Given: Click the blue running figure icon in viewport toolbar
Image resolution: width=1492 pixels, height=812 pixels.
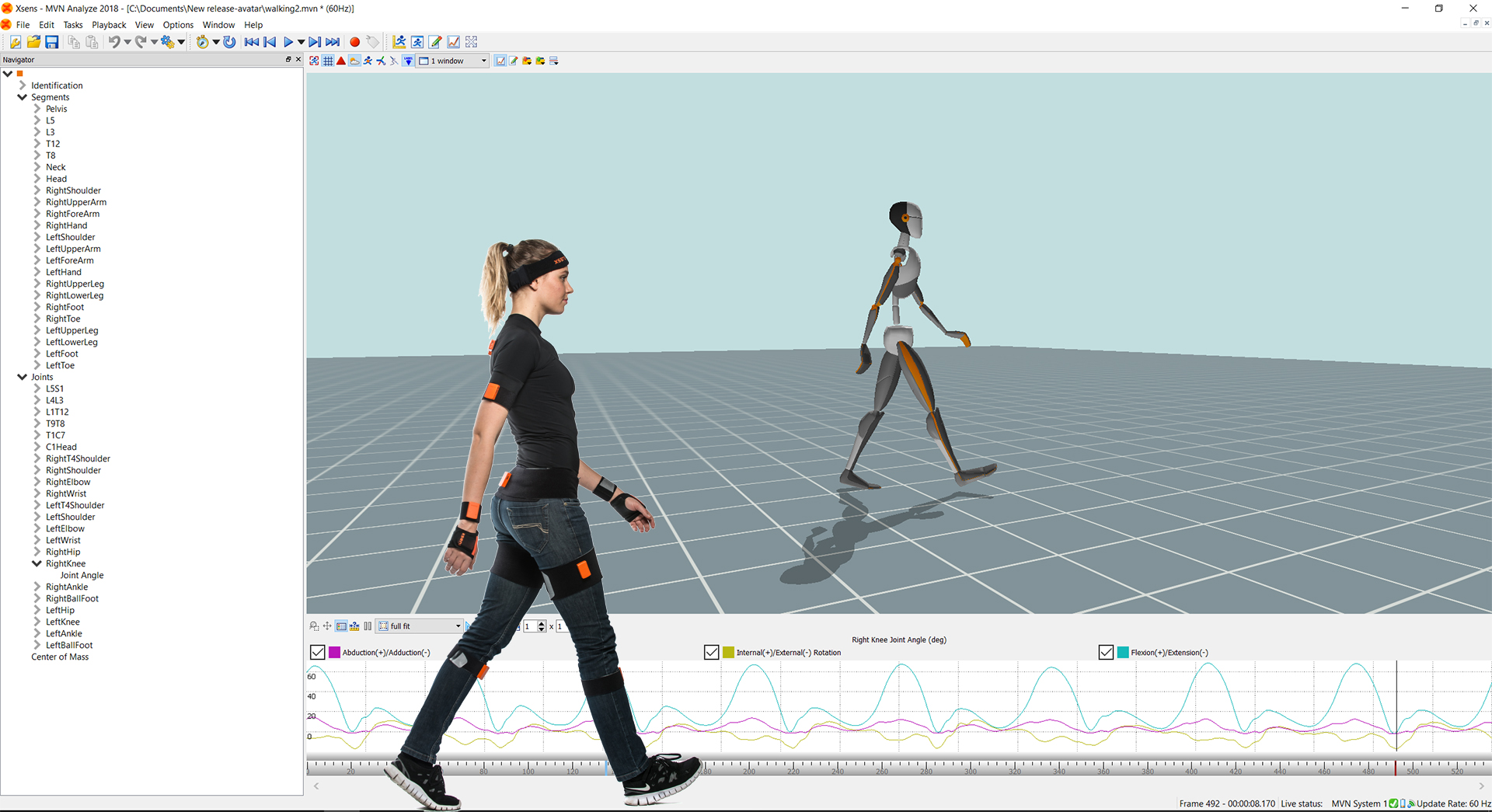Looking at the screenshot, I should (x=368, y=61).
